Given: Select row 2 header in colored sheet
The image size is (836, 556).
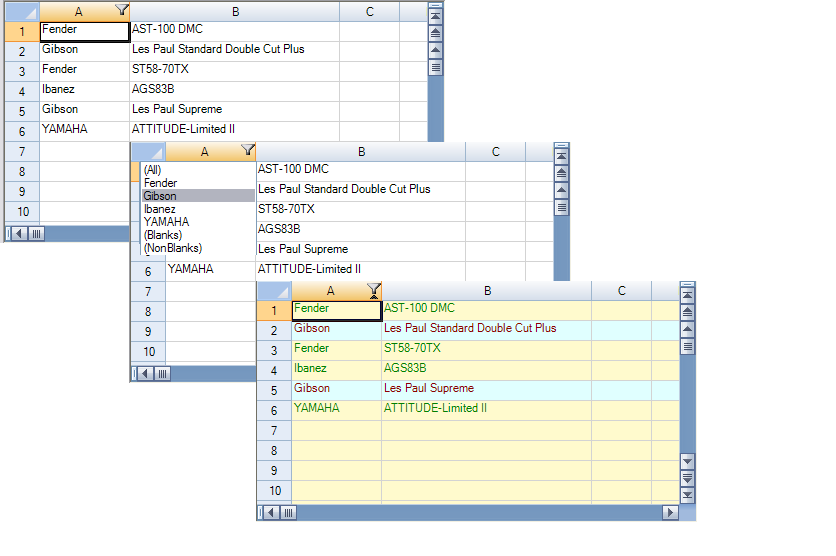Looking at the screenshot, I should click(274, 331).
